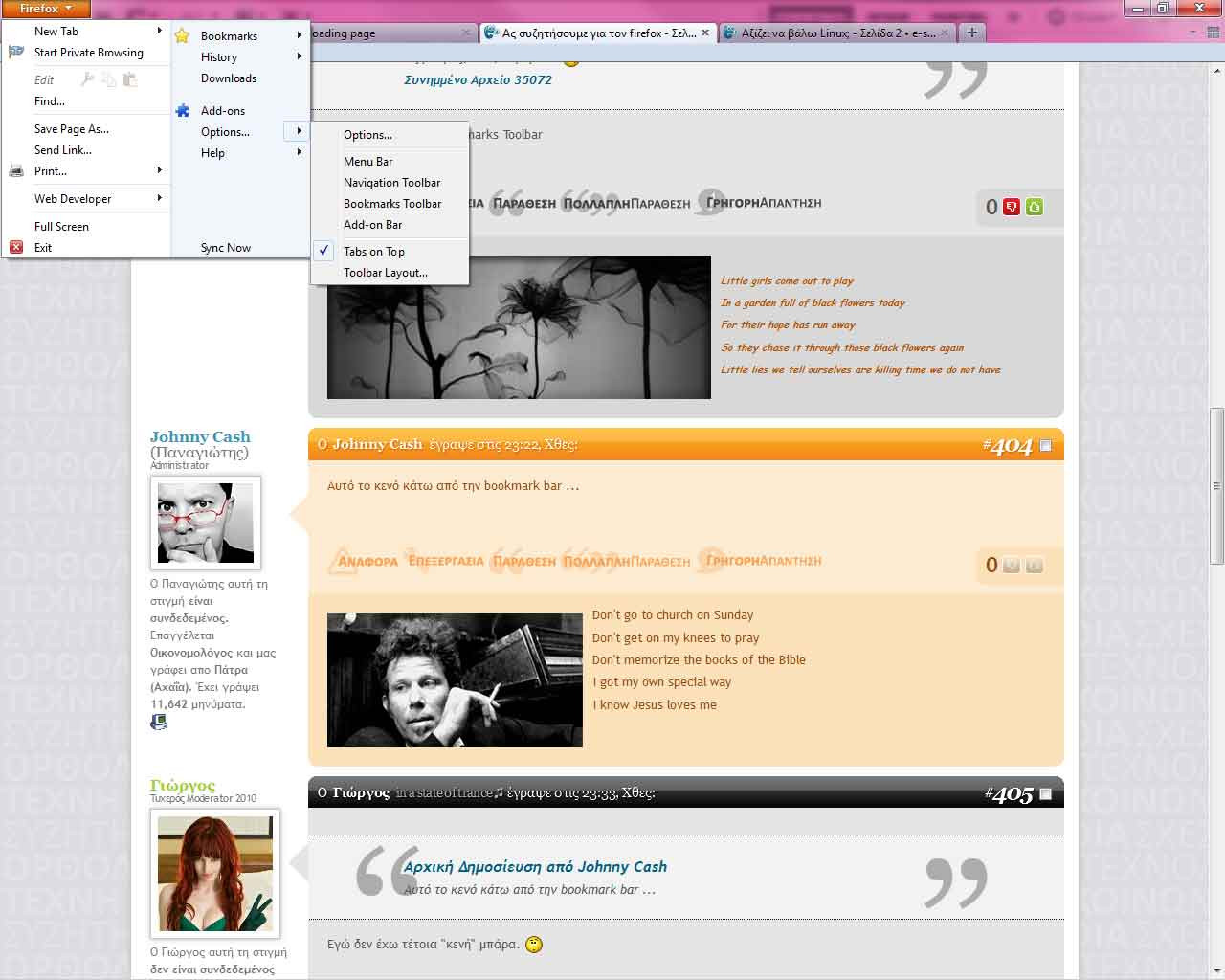Toggle the Navigation Toolbar visibility

click(x=390, y=183)
